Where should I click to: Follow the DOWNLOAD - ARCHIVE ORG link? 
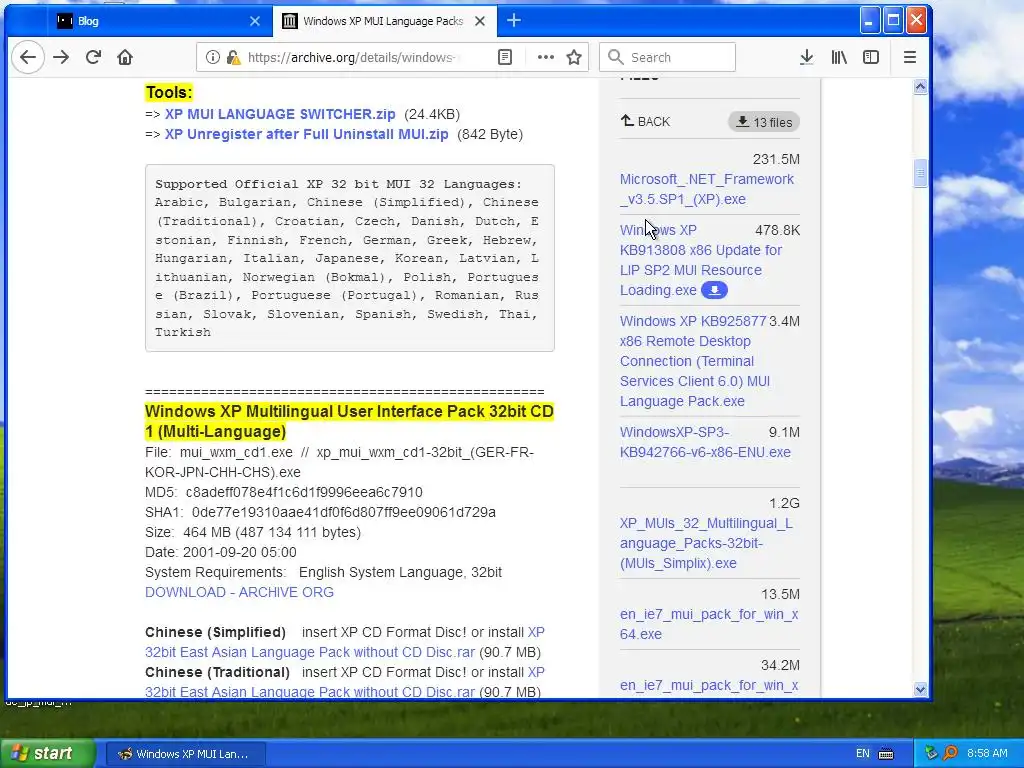(239, 592)
